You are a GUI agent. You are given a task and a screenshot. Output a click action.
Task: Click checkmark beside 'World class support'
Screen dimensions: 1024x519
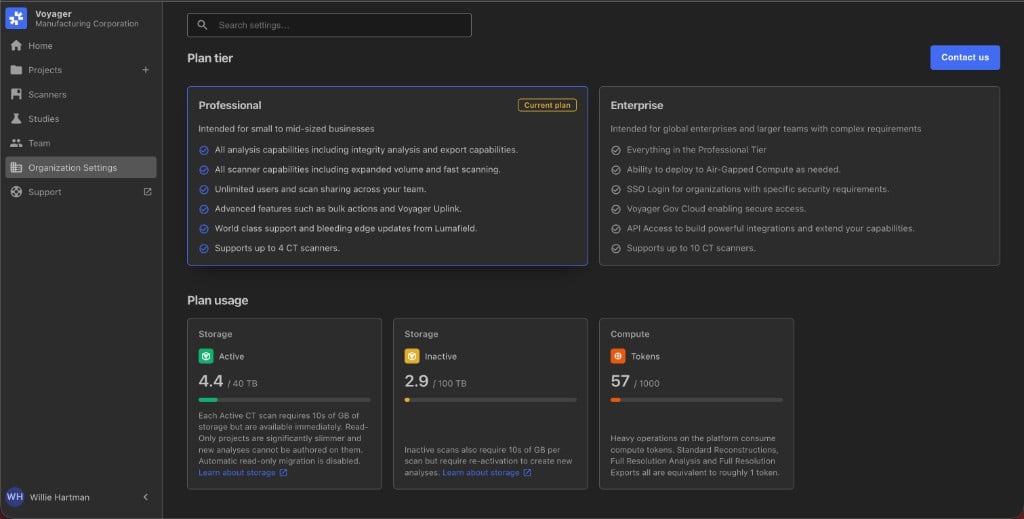point(204,228)
